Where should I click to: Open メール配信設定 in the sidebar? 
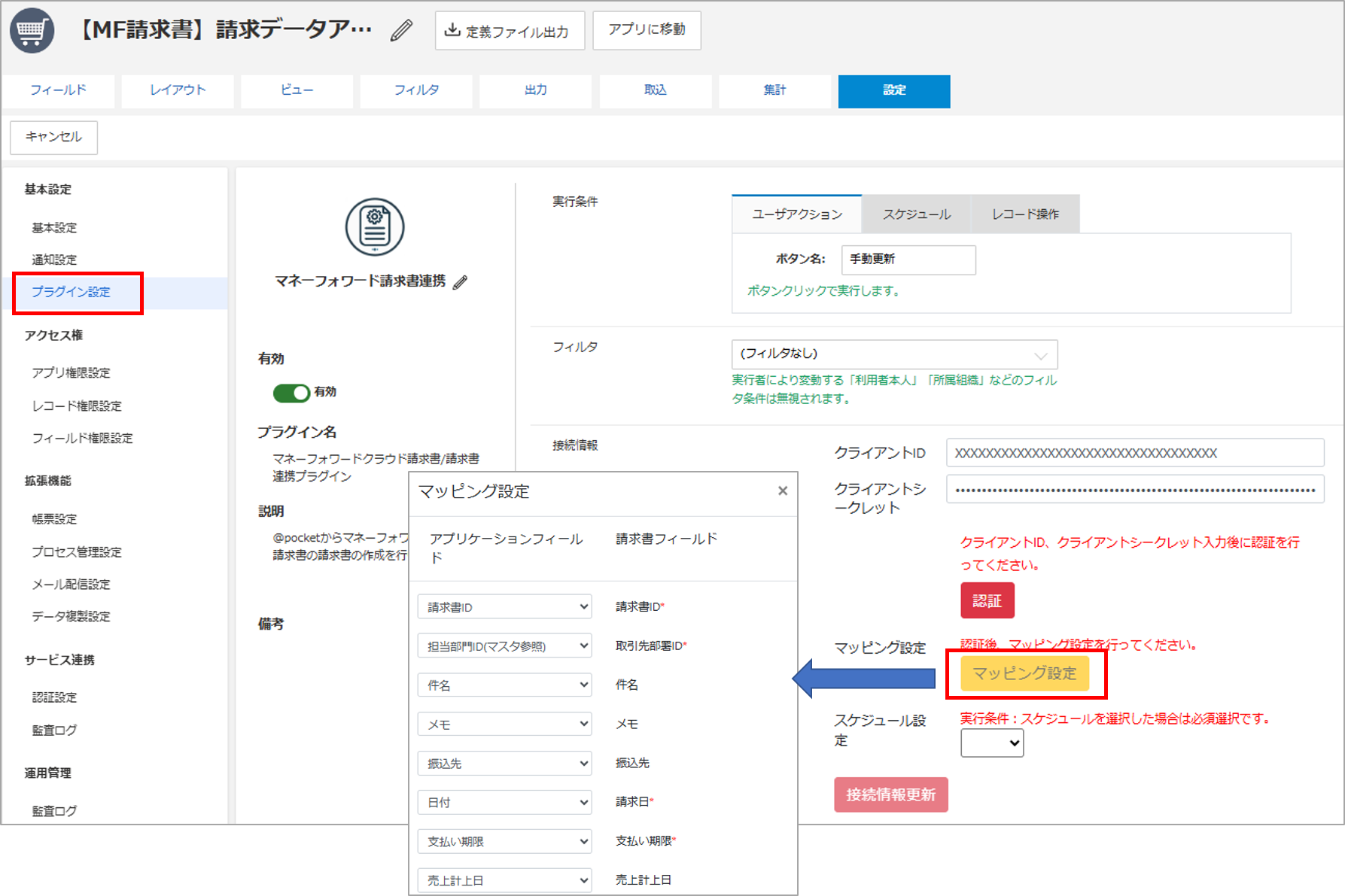click(x=71, y=584)
